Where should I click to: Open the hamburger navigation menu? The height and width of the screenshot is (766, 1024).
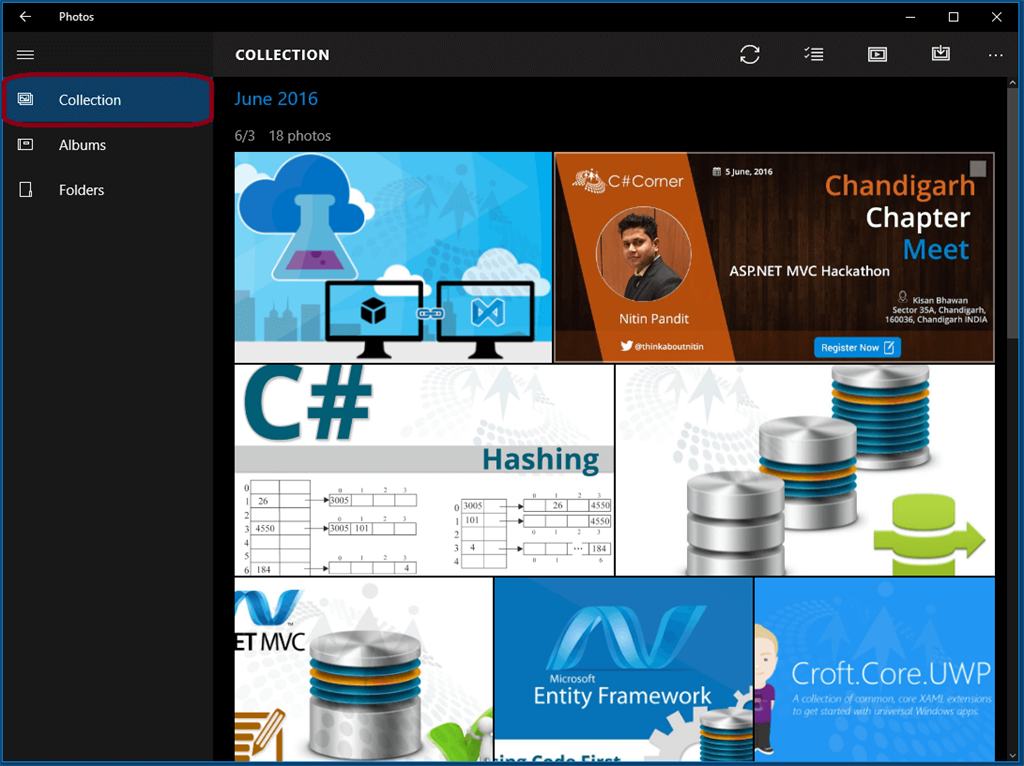(x=25, y=54)
